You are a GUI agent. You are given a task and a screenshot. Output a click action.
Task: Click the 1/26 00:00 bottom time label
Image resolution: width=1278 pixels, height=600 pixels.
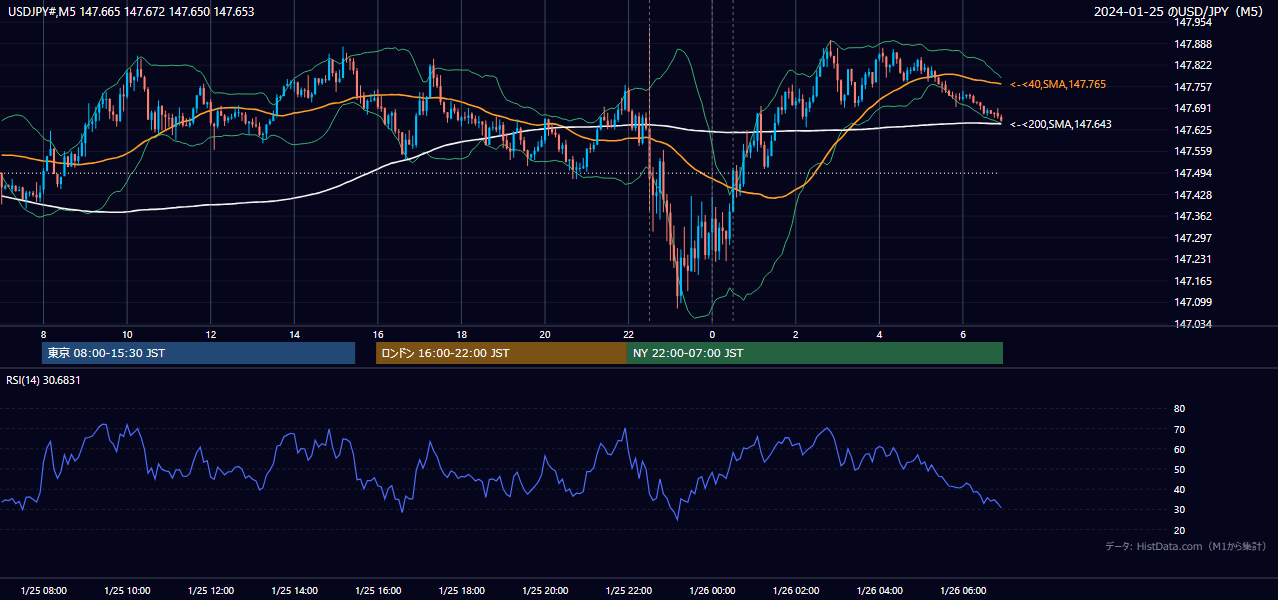pyautogui.click(x=712, y=591)
